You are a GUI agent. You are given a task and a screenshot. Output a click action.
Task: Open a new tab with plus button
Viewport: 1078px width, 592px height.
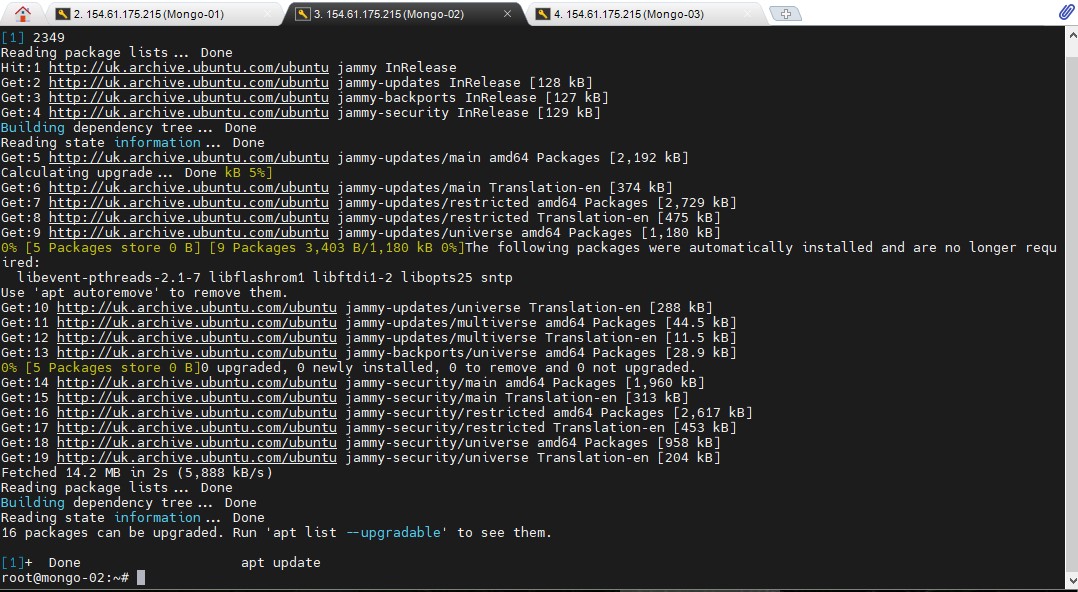(787, 14)
